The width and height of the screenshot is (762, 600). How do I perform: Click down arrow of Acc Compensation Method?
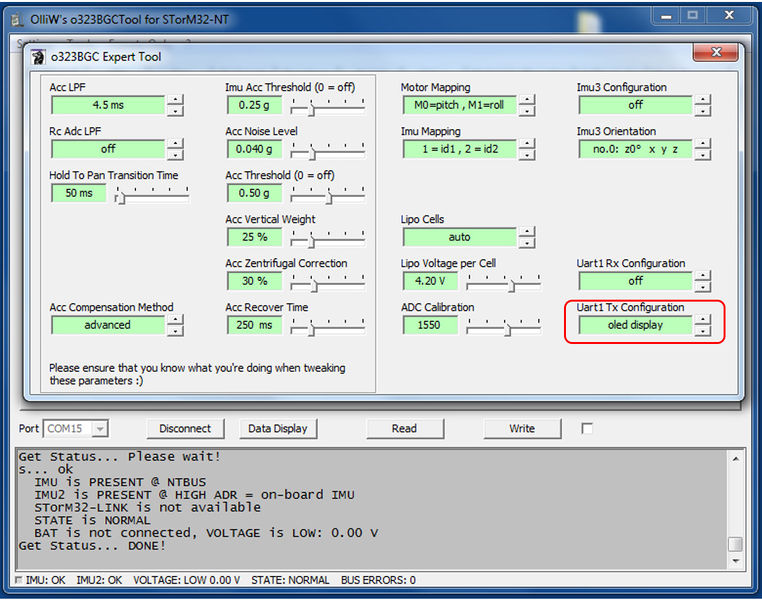click(175, 330)
